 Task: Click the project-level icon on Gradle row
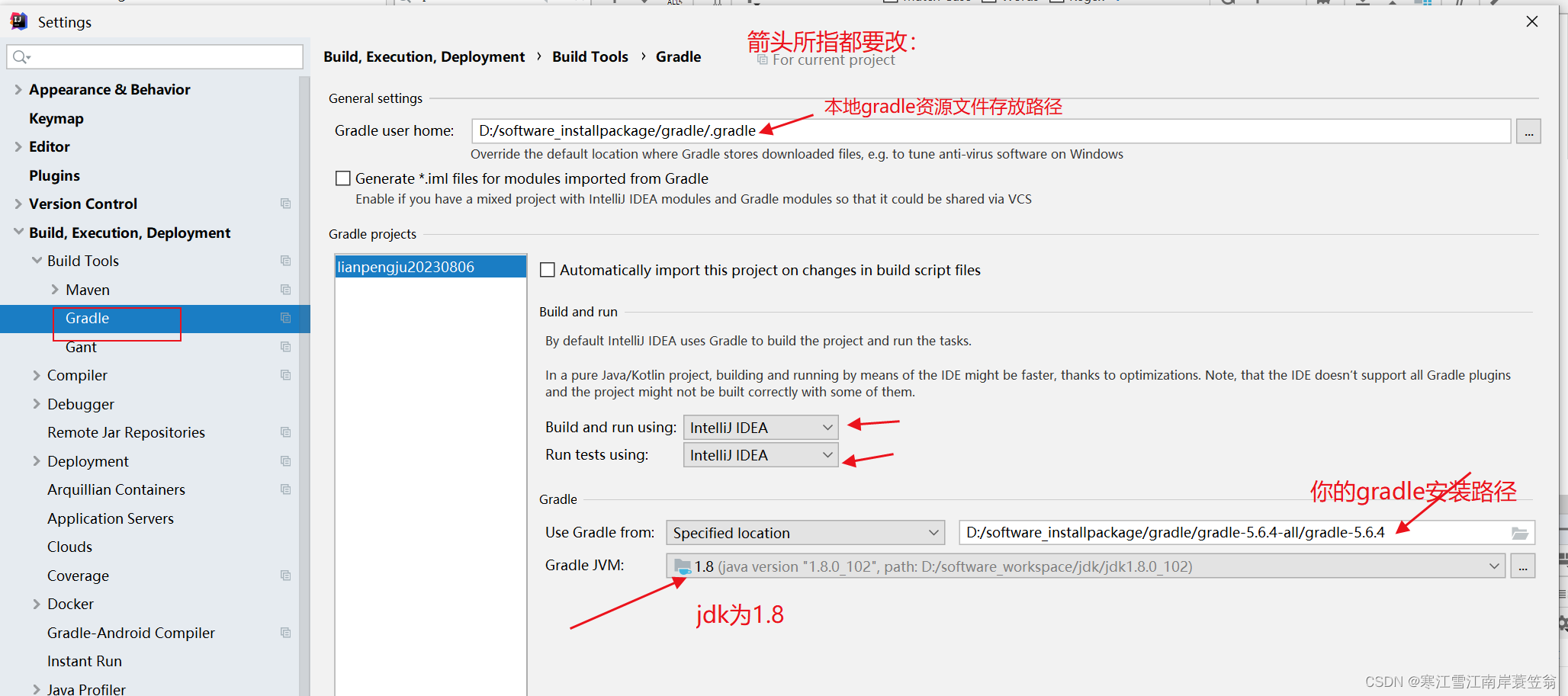(x=286, y=318)
